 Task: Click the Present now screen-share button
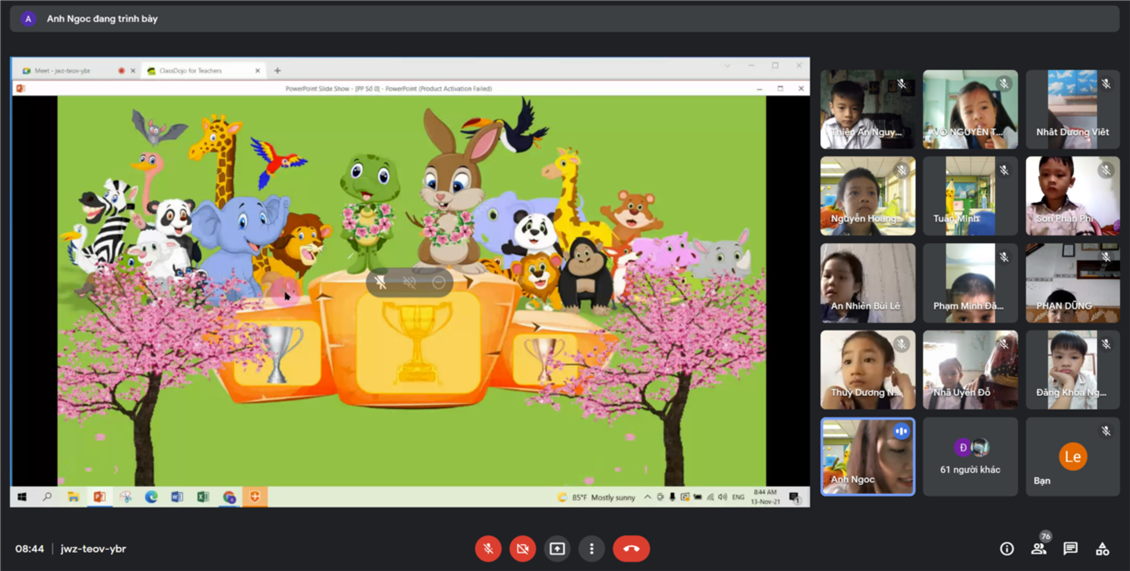click(x=557, y=549)
